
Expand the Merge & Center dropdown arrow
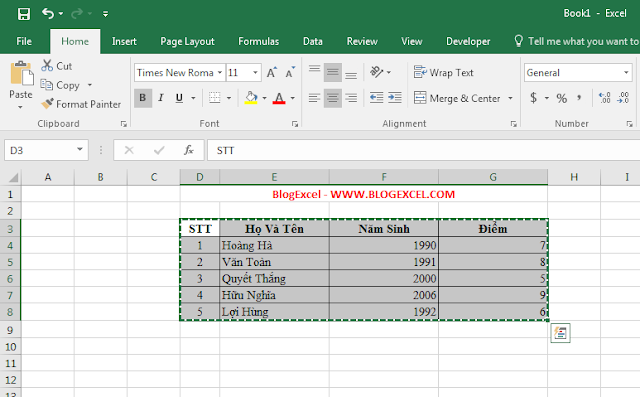[x=510, y=98]
